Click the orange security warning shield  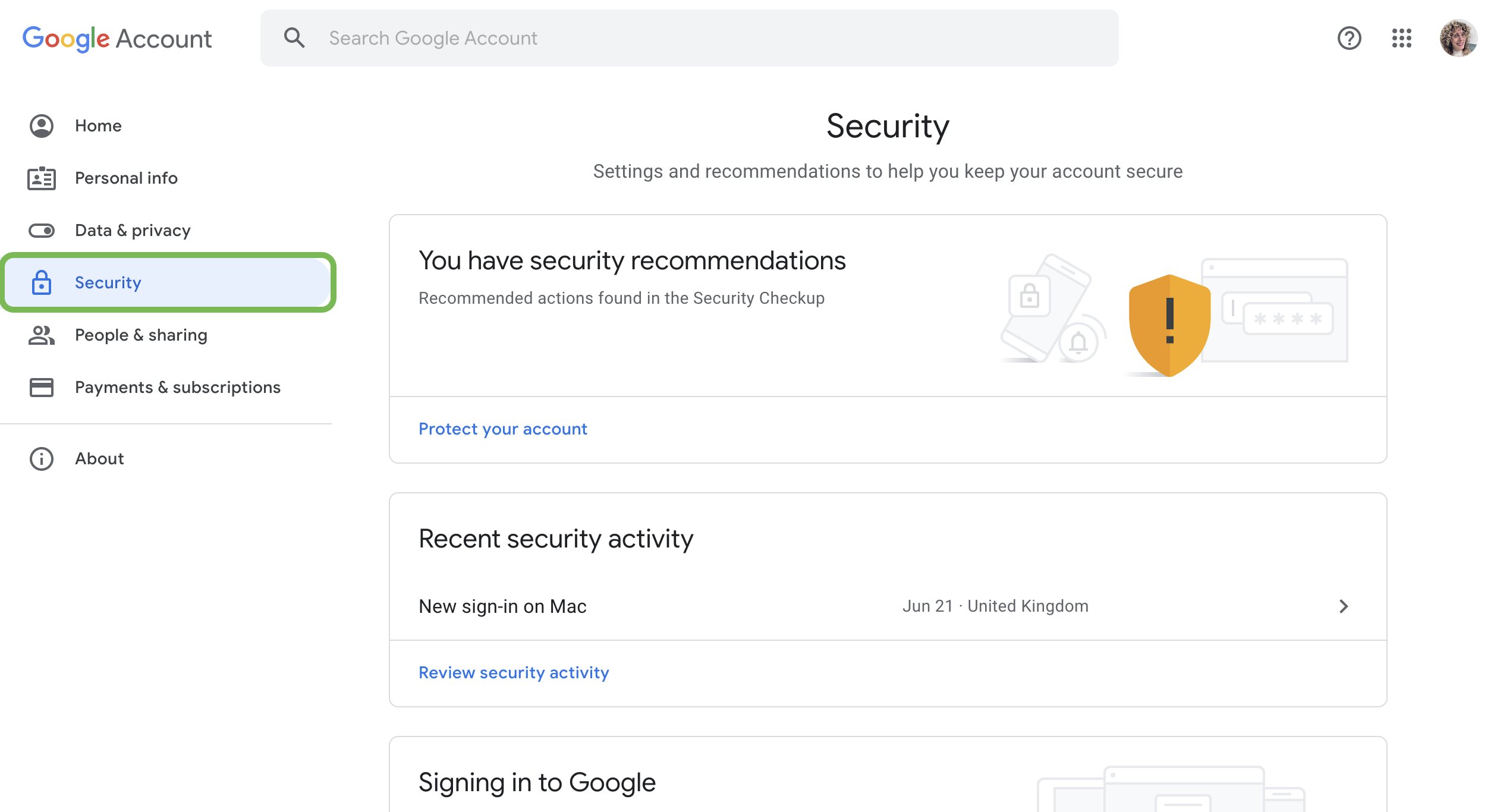1169,325
